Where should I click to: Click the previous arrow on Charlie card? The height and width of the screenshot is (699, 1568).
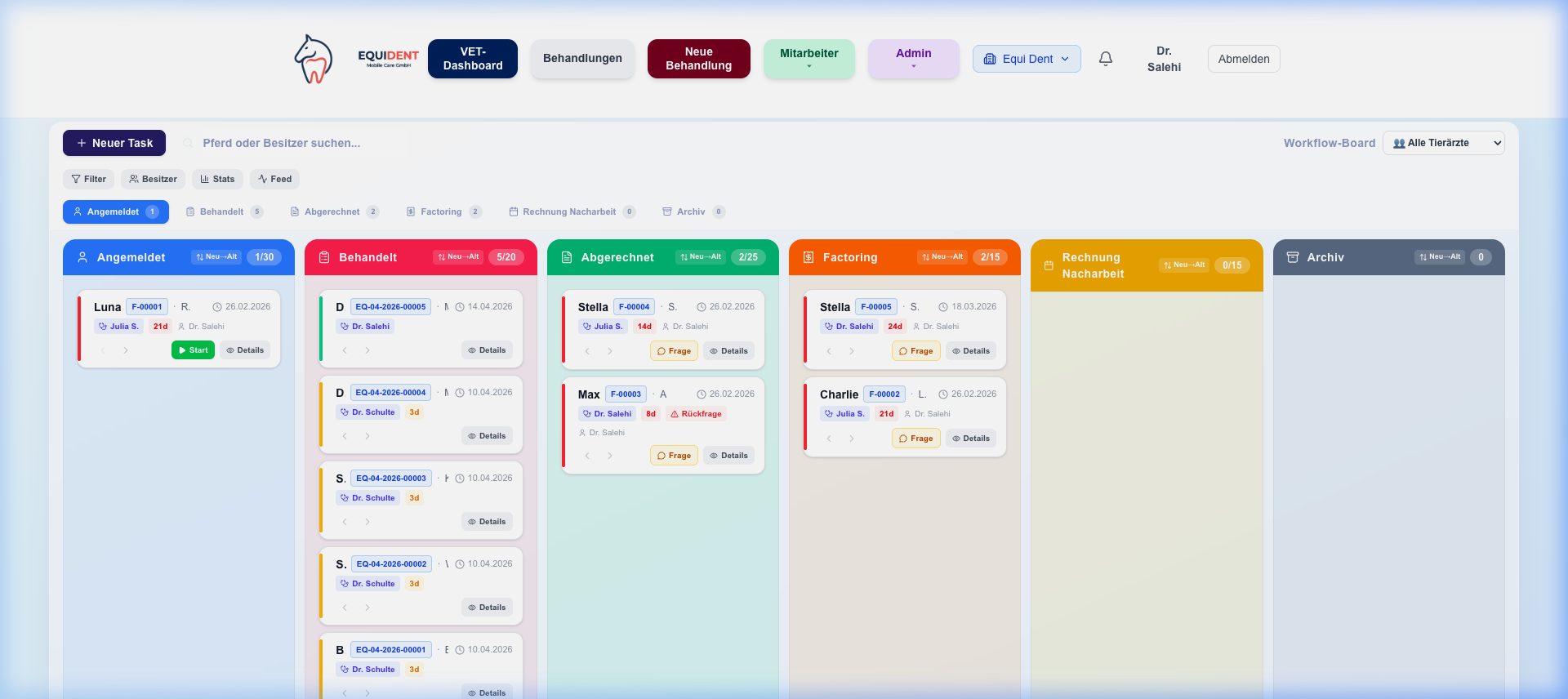click(x=829, y=439)
